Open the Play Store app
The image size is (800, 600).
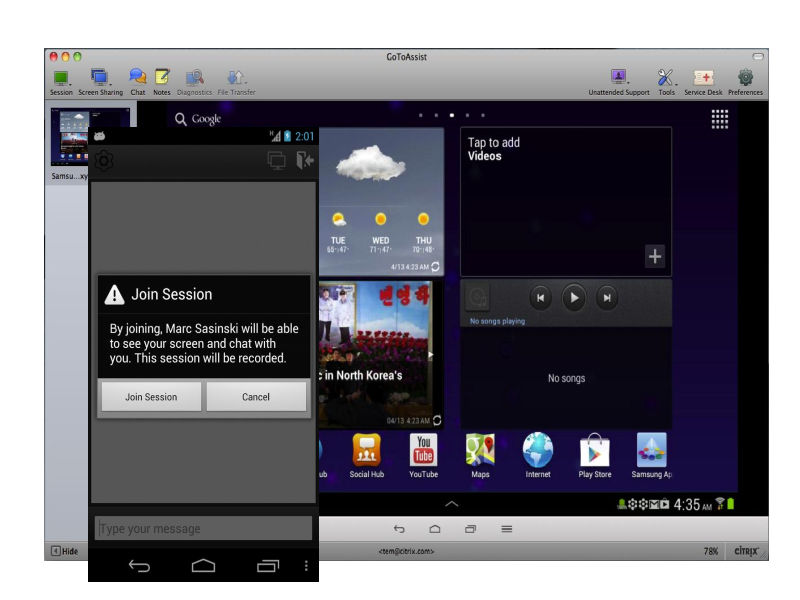pos(595,456)
